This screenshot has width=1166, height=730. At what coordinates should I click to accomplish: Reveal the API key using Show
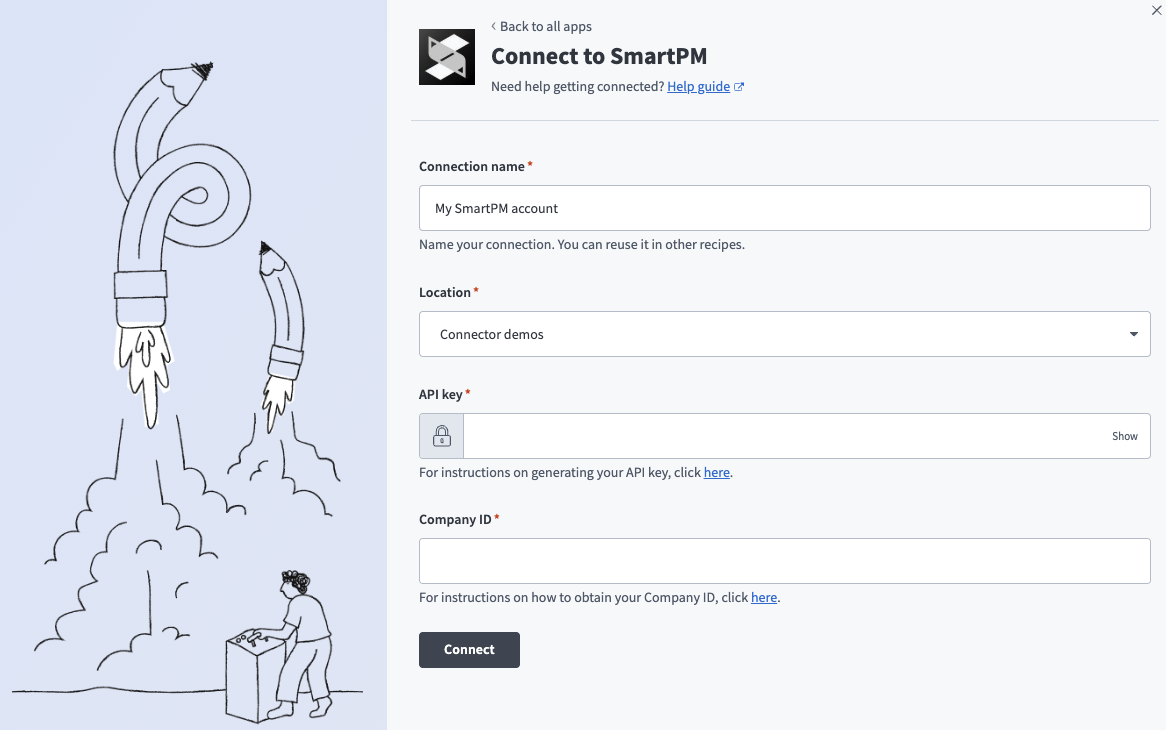click(x=1124, y=436)
